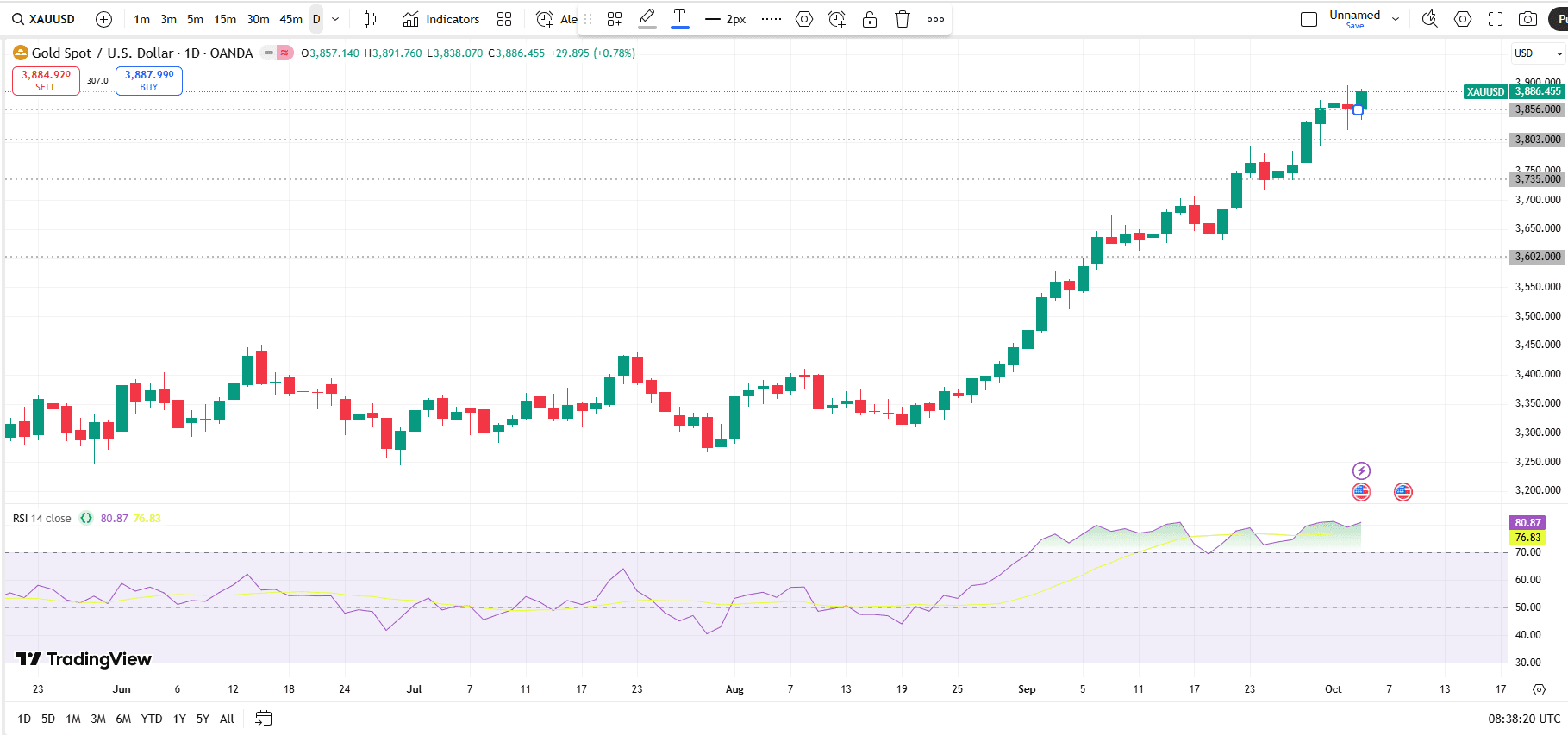This screenshot has height=735, width=1568.
Task: Open RSI source code braces icon
Action: tap(86, 519)
